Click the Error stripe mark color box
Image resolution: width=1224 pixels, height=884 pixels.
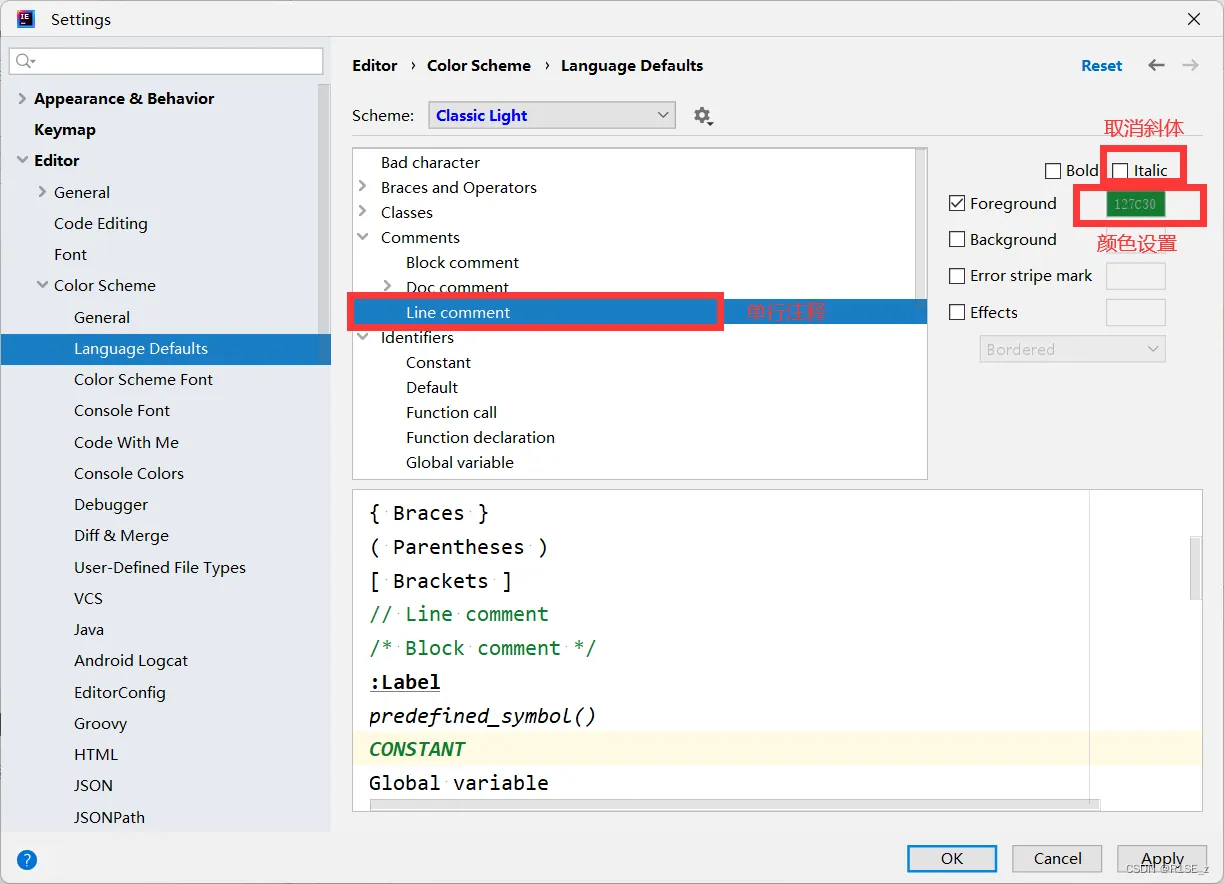(1135, 276)
